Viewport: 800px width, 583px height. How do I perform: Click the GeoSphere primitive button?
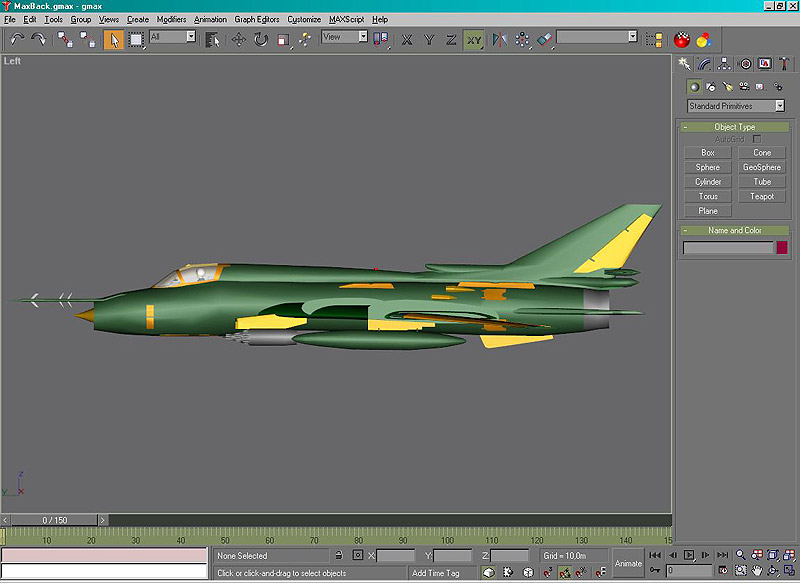tap(762, 167)
